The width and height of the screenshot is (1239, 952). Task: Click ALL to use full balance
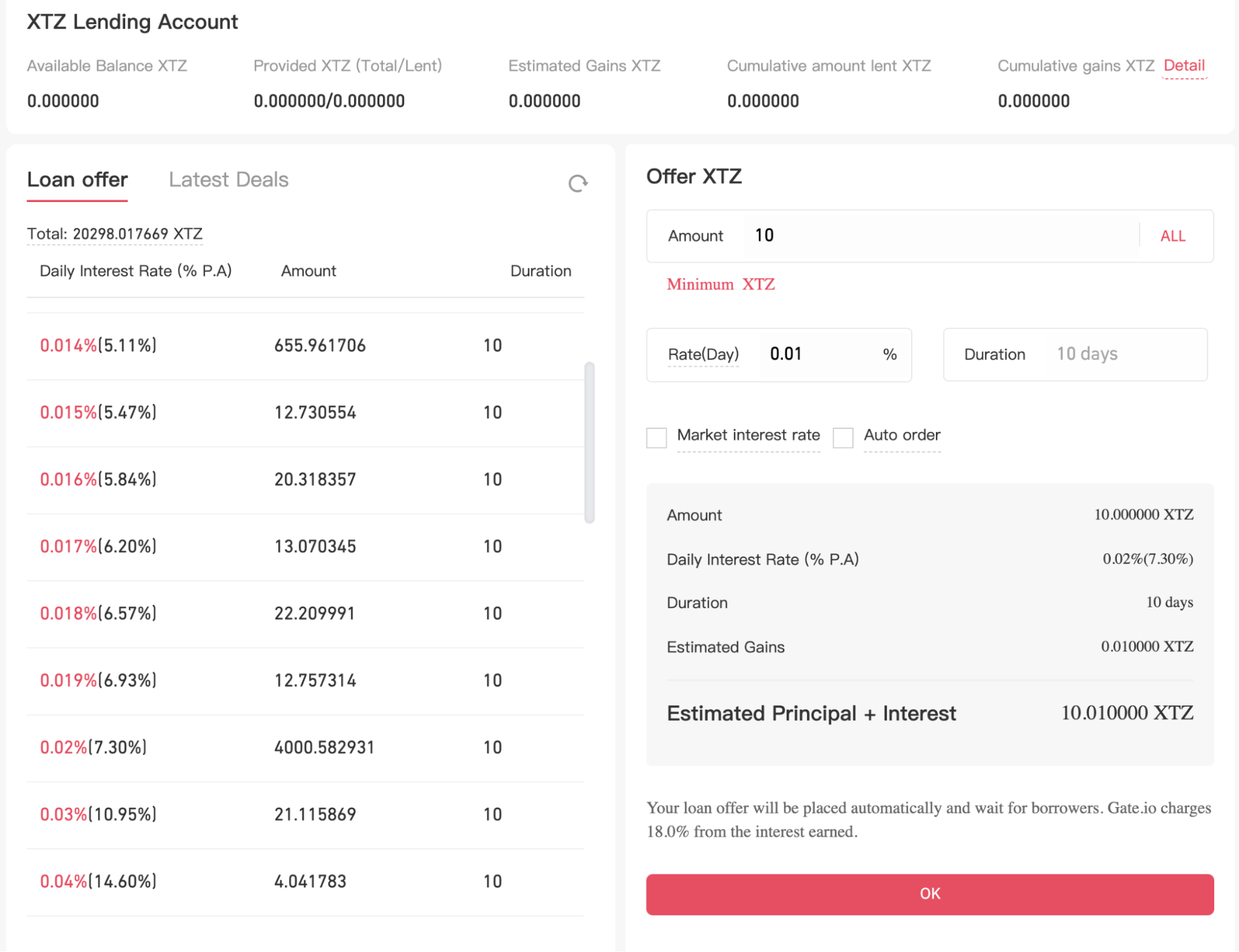click(x=1173, y=236)
